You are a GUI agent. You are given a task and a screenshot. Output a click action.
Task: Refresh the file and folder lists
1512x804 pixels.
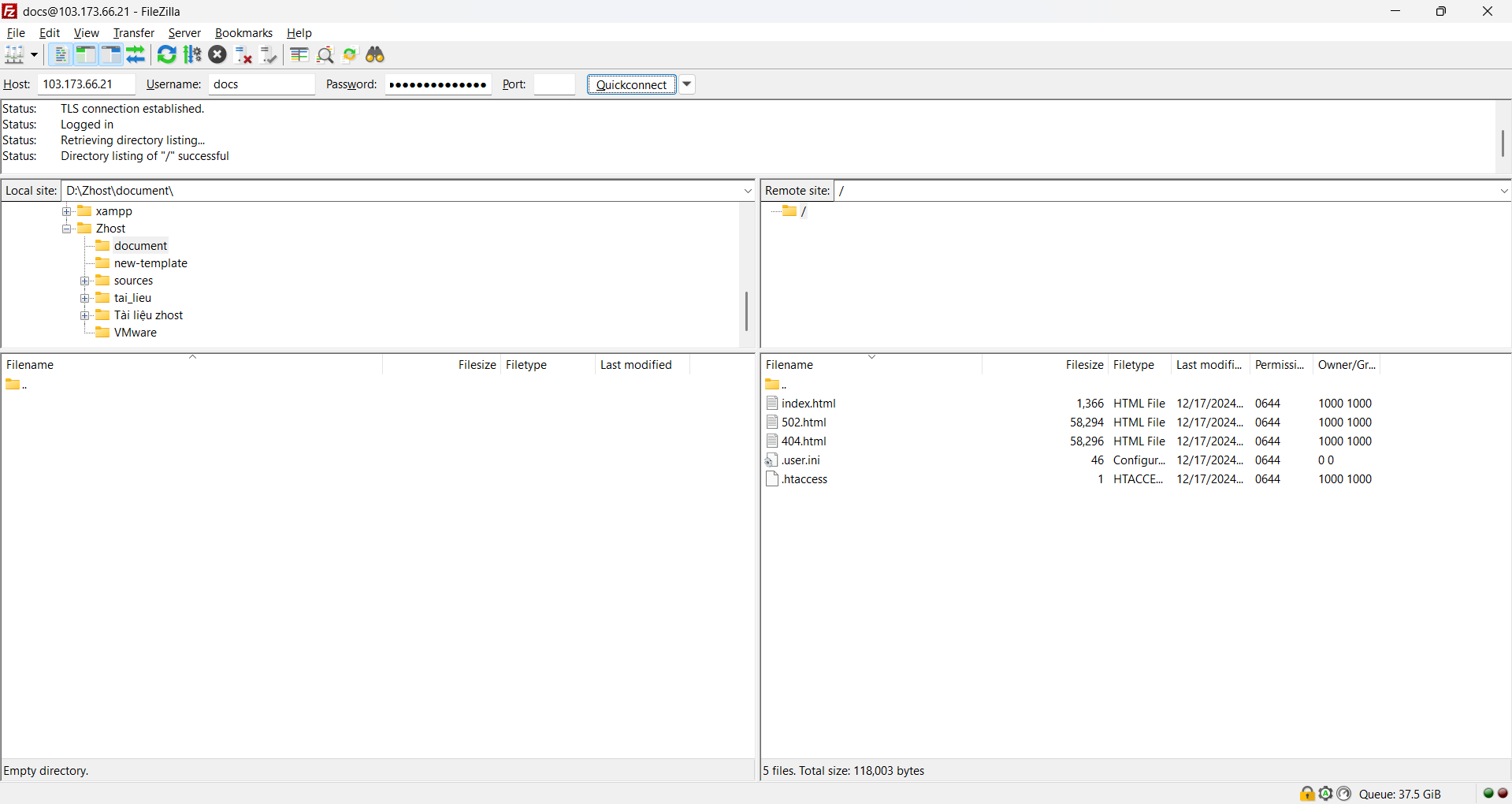(166, 54)
